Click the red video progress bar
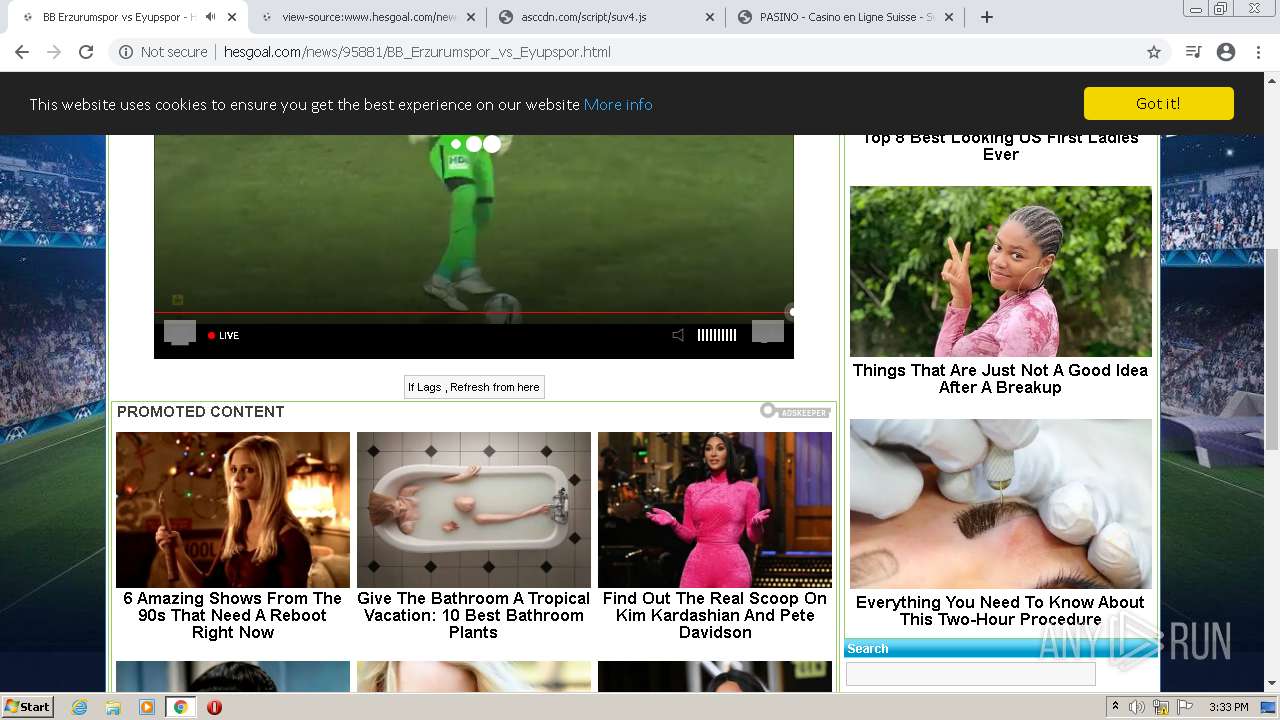 coord(472,312)
